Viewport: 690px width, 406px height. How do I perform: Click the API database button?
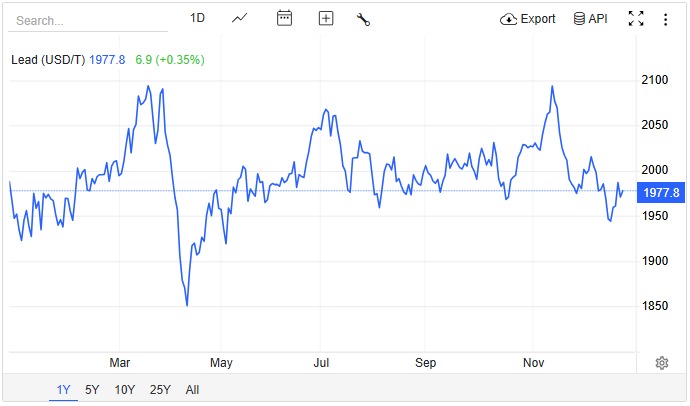[591, 18]
